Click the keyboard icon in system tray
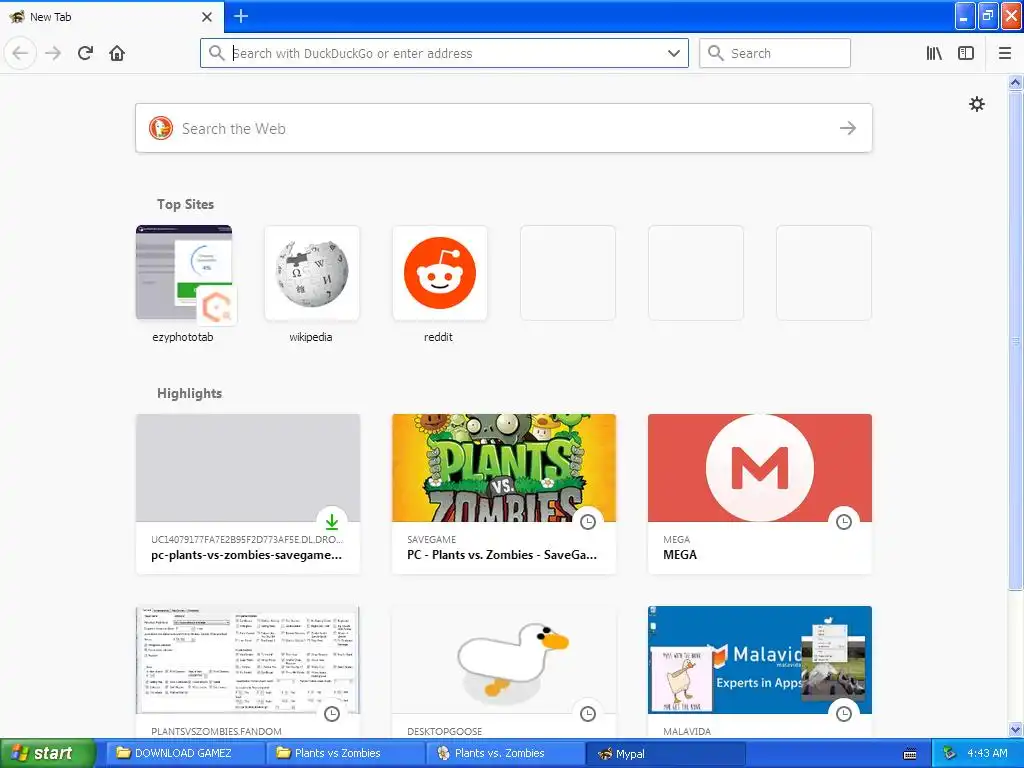Screen dimensions: 1024x768 pyautogui.click(x=910, y=754)
